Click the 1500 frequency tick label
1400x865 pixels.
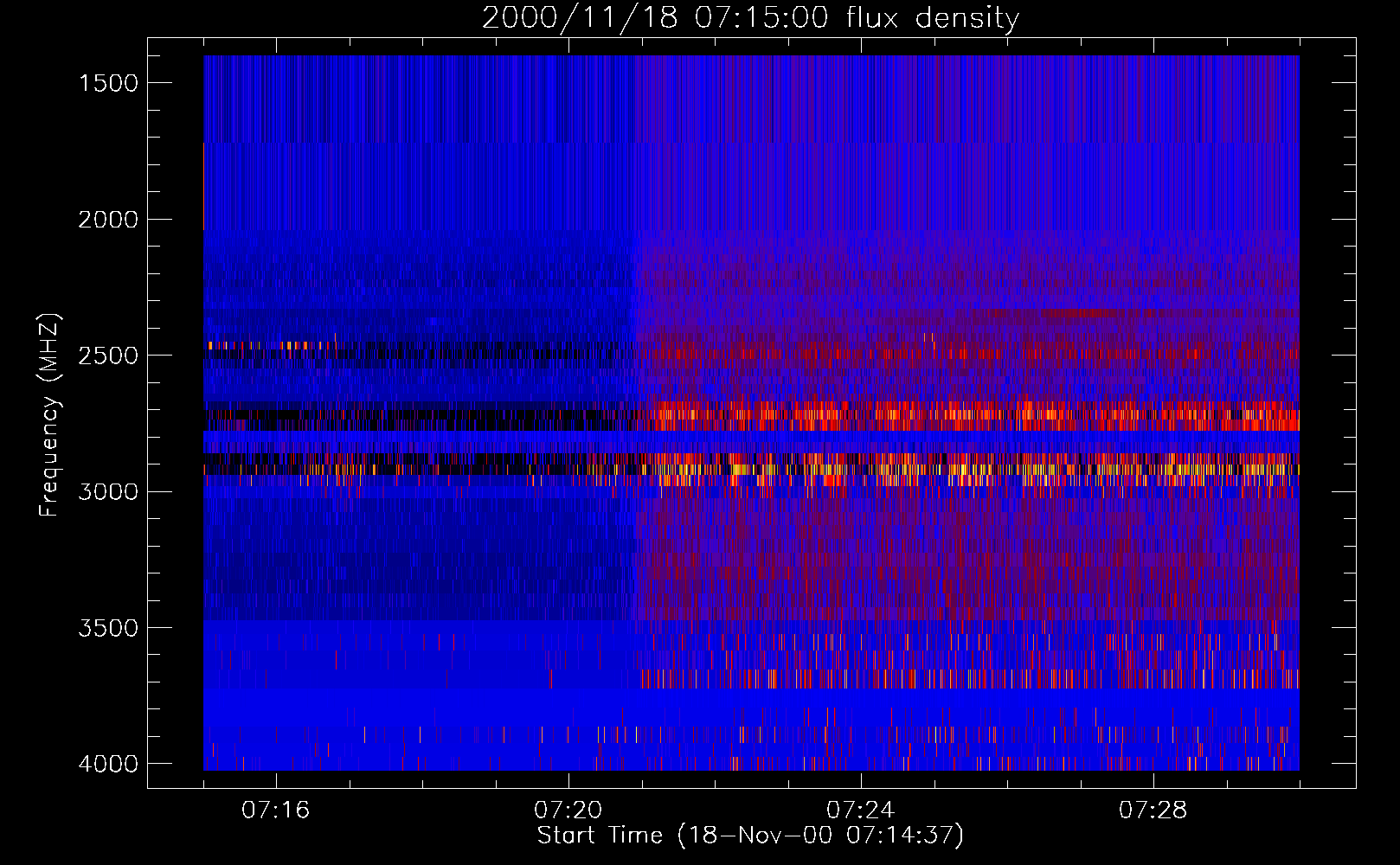[108, 83]
